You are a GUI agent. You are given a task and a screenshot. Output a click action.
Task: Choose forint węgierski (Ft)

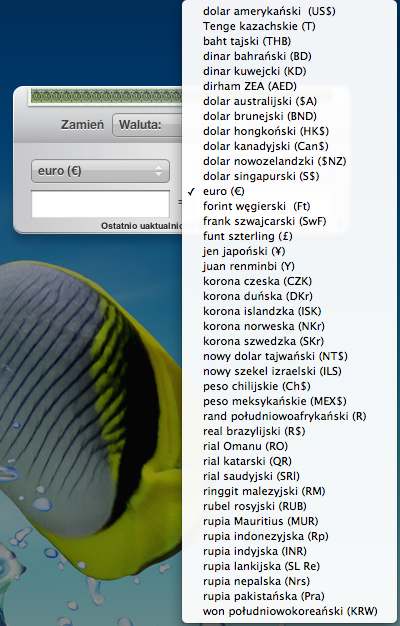pos(289,206)
